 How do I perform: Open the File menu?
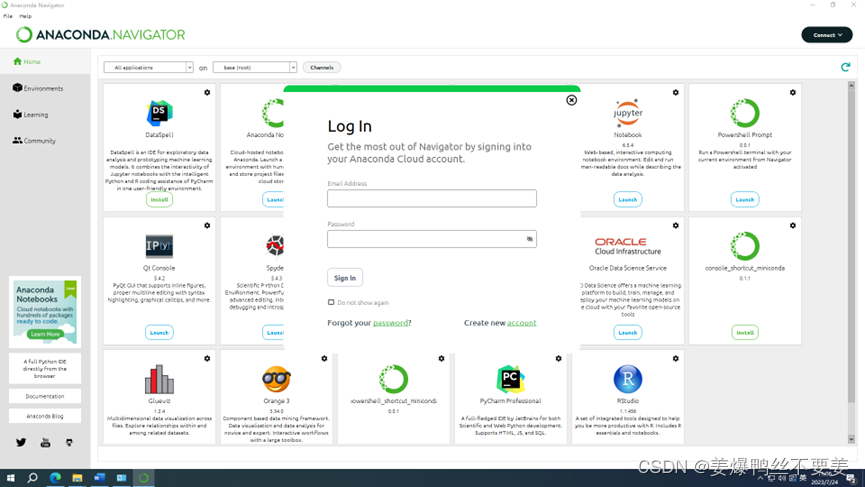point(8,16)
